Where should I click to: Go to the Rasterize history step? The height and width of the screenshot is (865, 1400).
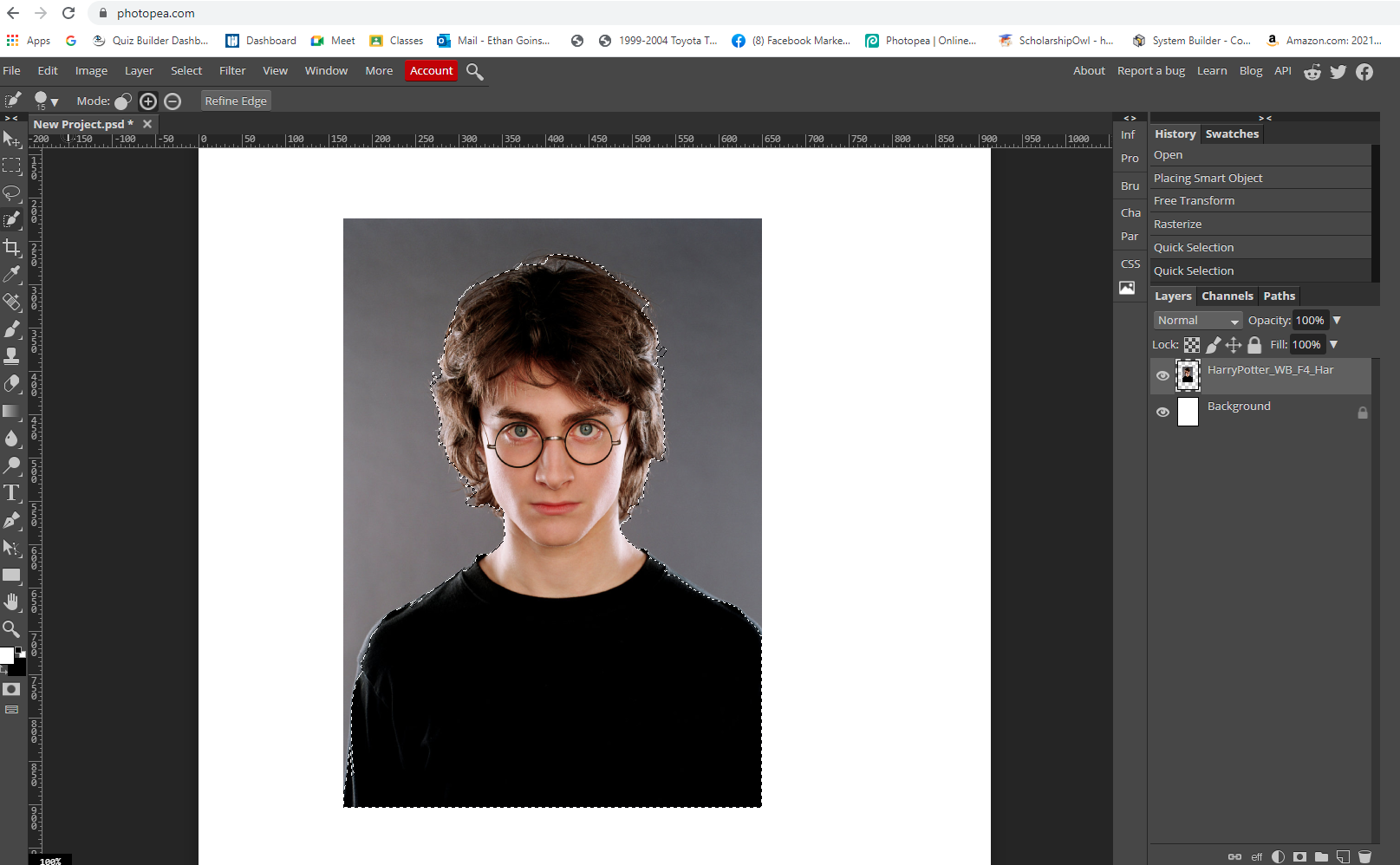pos(1260,224)
